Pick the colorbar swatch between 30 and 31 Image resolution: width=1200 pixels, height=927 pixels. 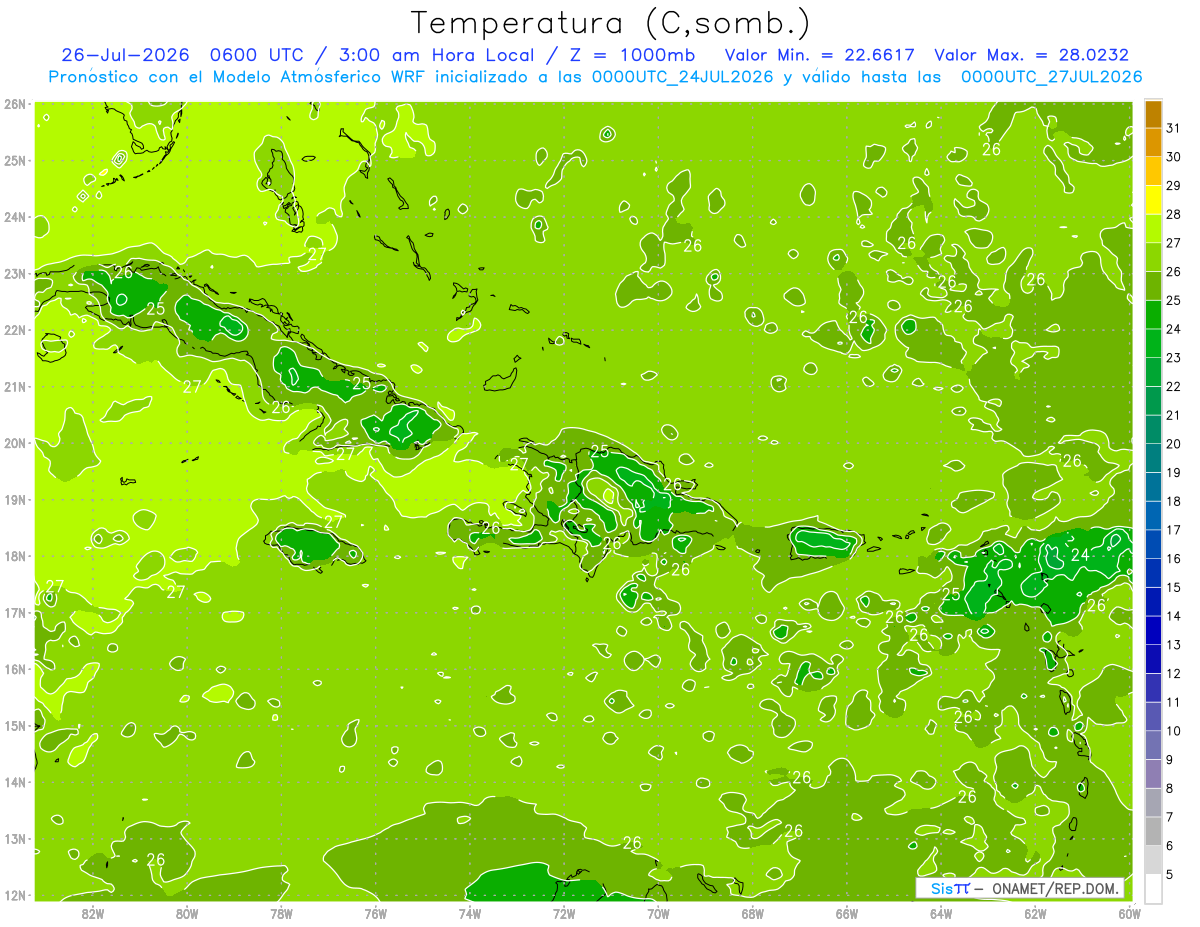pyautogui.click(x=1153, y=143)
